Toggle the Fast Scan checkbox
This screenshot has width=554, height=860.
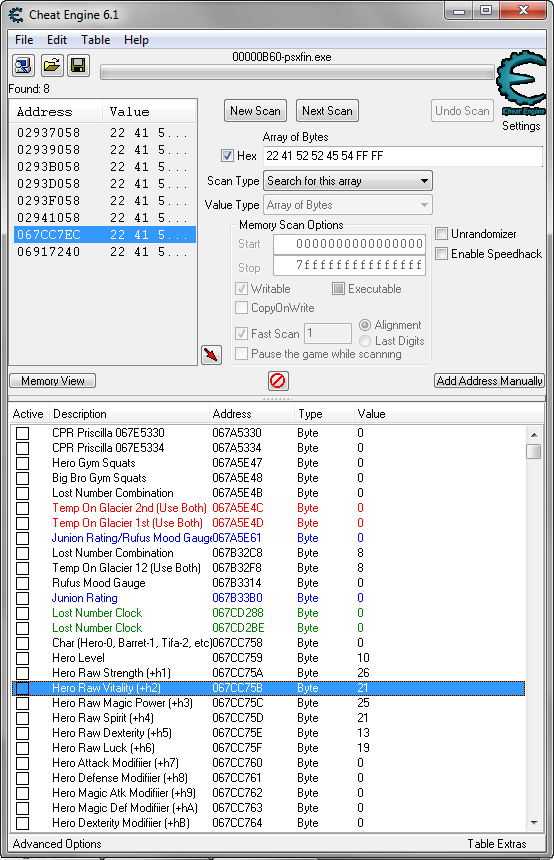(241, 333)
